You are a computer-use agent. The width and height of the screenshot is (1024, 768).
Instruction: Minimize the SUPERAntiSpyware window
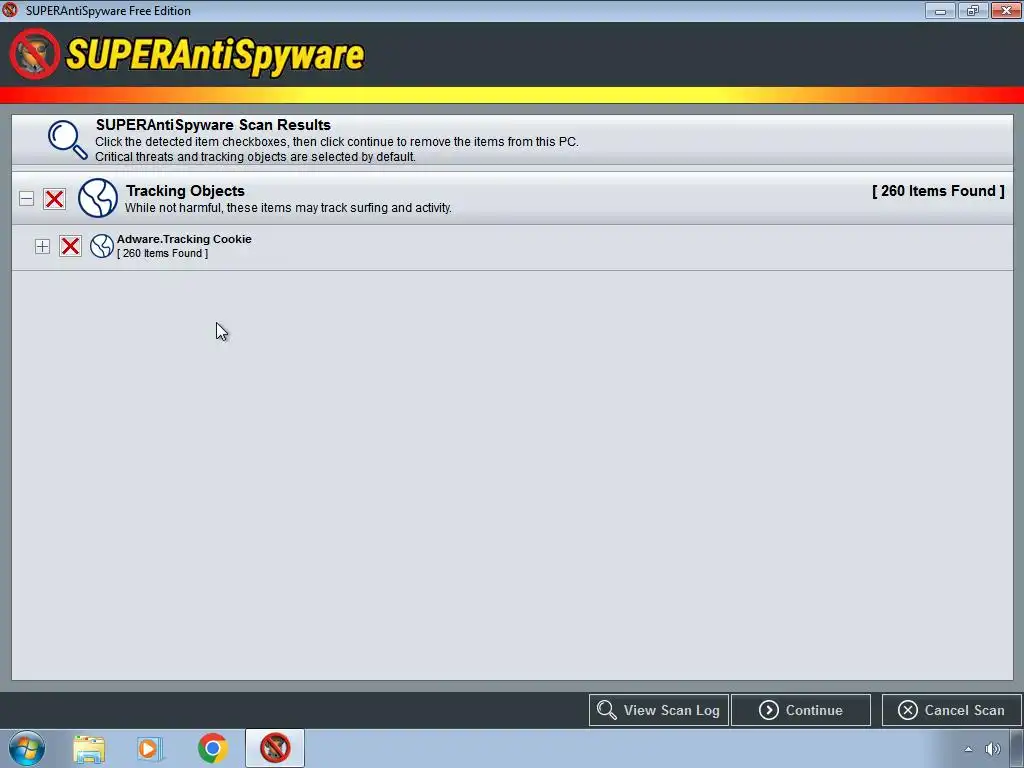coord(940,10)
